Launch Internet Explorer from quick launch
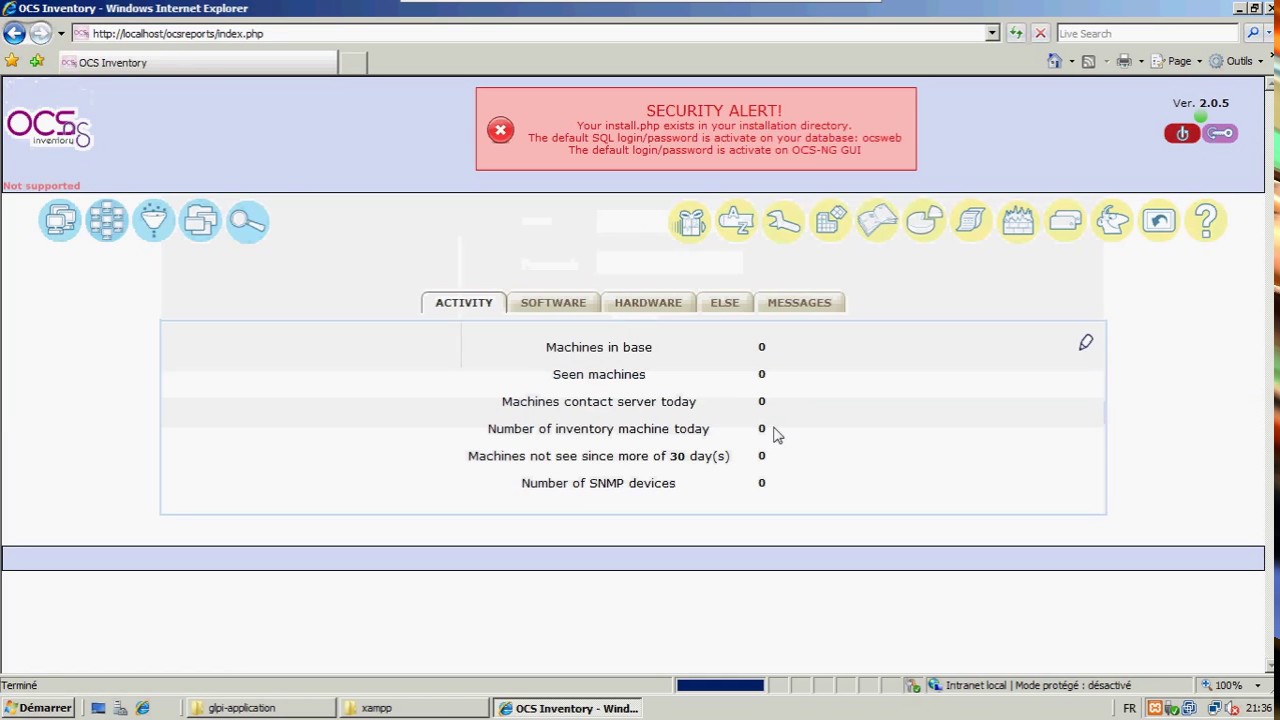The height and width of the screenshot is (720, 1280). pyautogui.click(x=143, y=708)
